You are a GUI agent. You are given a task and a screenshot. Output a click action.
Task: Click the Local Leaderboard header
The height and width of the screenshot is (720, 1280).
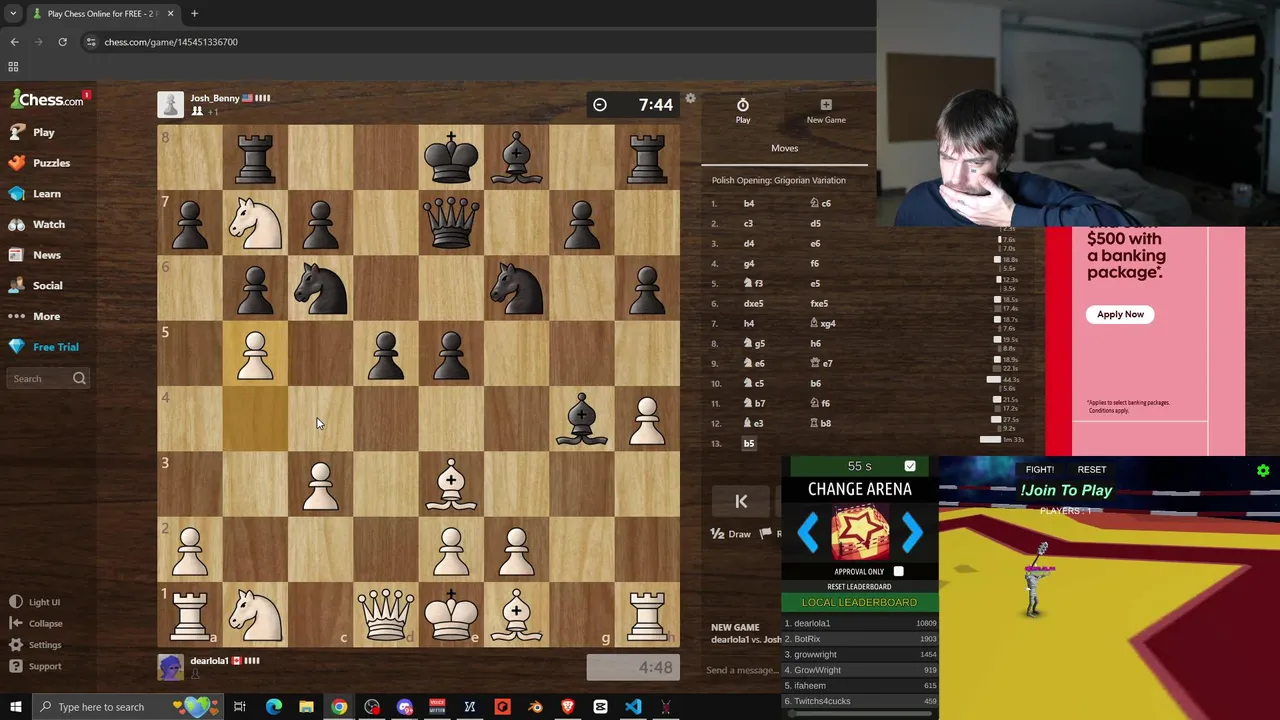pos(859,602)
